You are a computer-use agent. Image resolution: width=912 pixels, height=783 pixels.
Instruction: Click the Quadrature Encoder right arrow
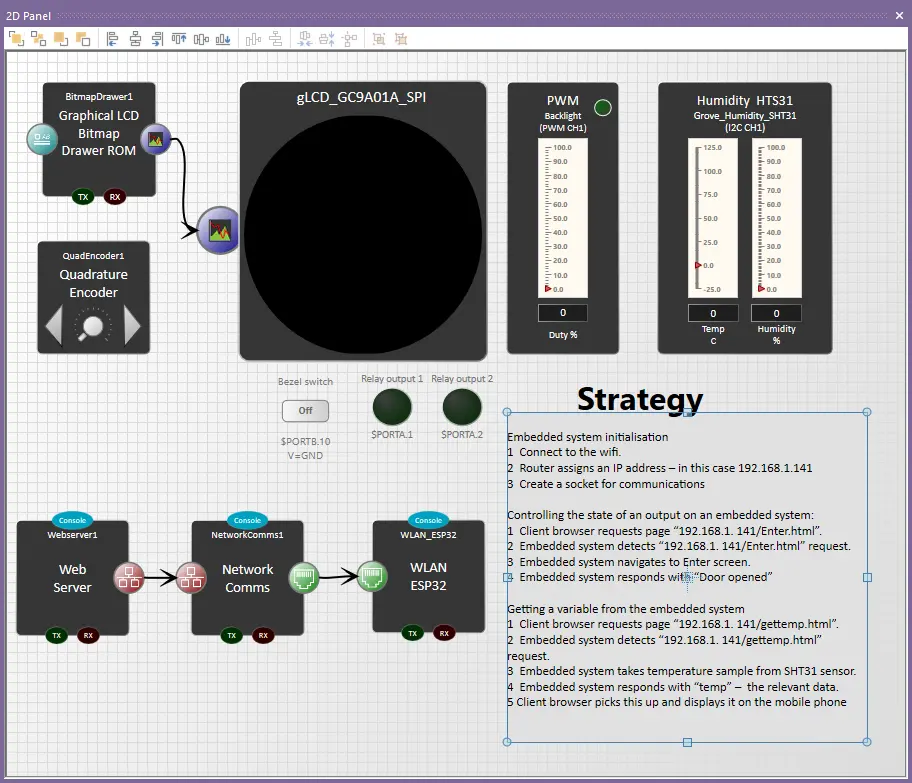[132, 326]
